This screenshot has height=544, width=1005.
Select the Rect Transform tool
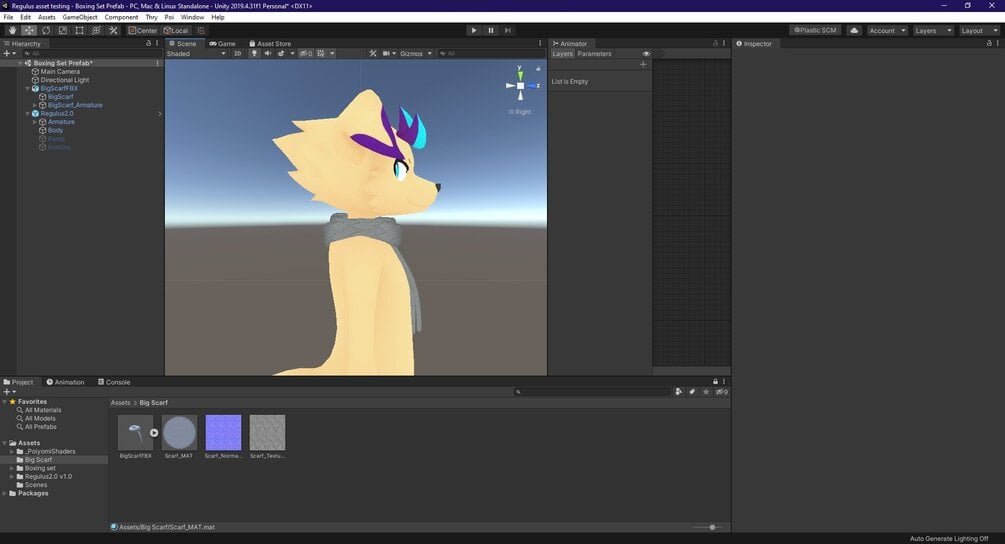(79, 30)
